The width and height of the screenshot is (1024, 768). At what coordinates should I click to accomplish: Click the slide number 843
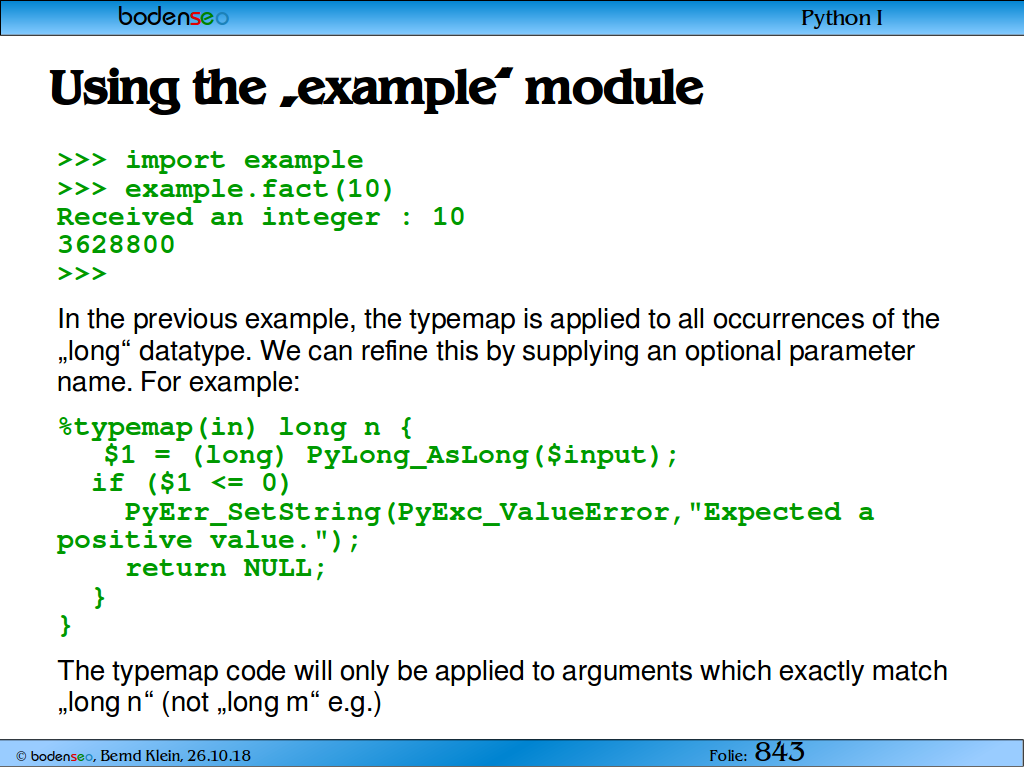point(780,752)
